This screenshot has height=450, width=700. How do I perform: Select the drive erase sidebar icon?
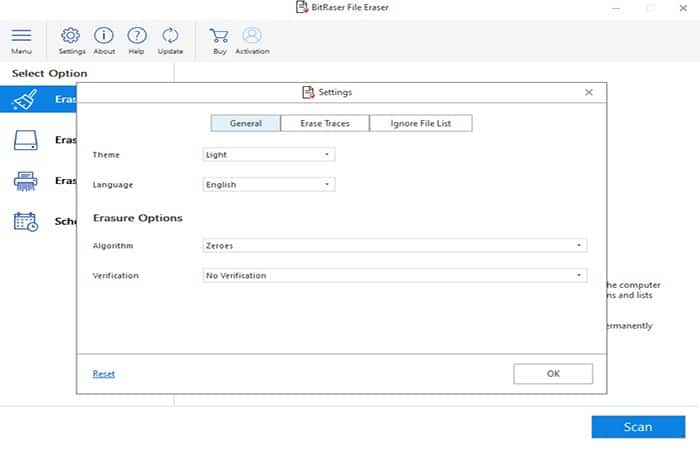[x=25, y=140]
